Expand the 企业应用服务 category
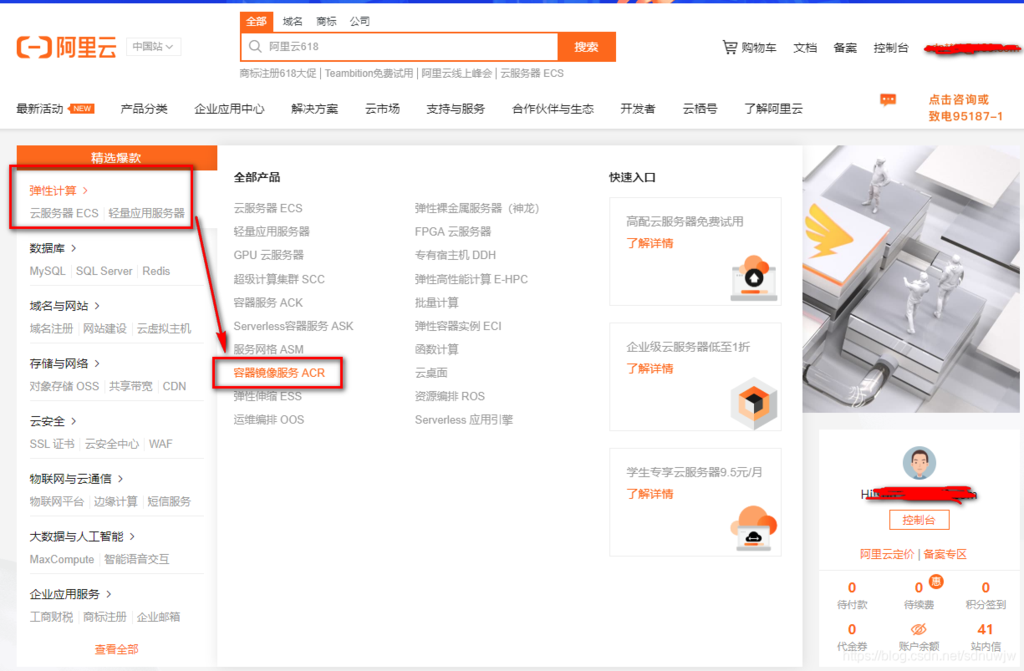The width and height of the screenshot is (1024, 671). [71, 594]
